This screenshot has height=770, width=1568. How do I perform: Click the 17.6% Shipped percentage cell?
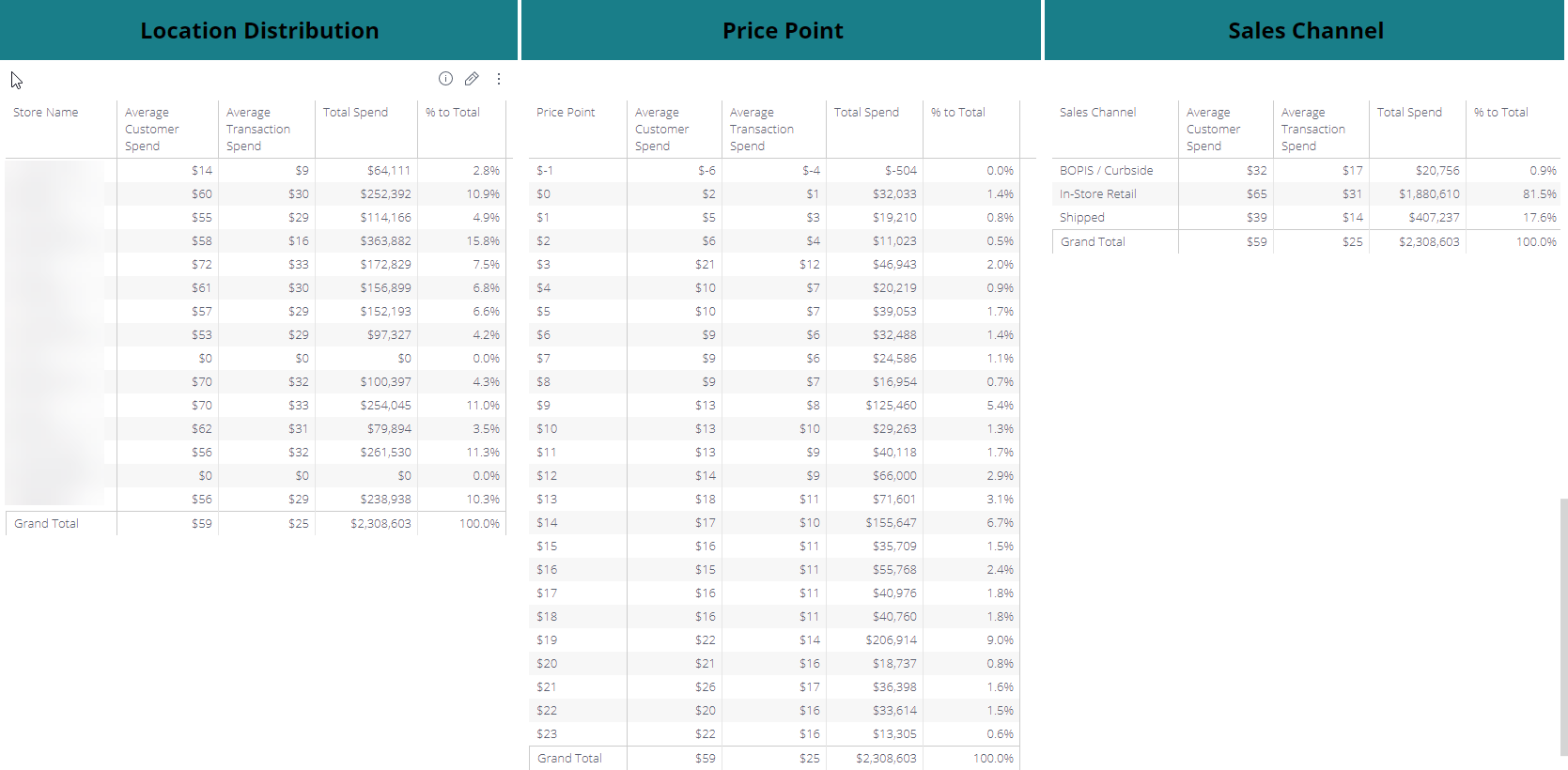(x=1539, y=218)
